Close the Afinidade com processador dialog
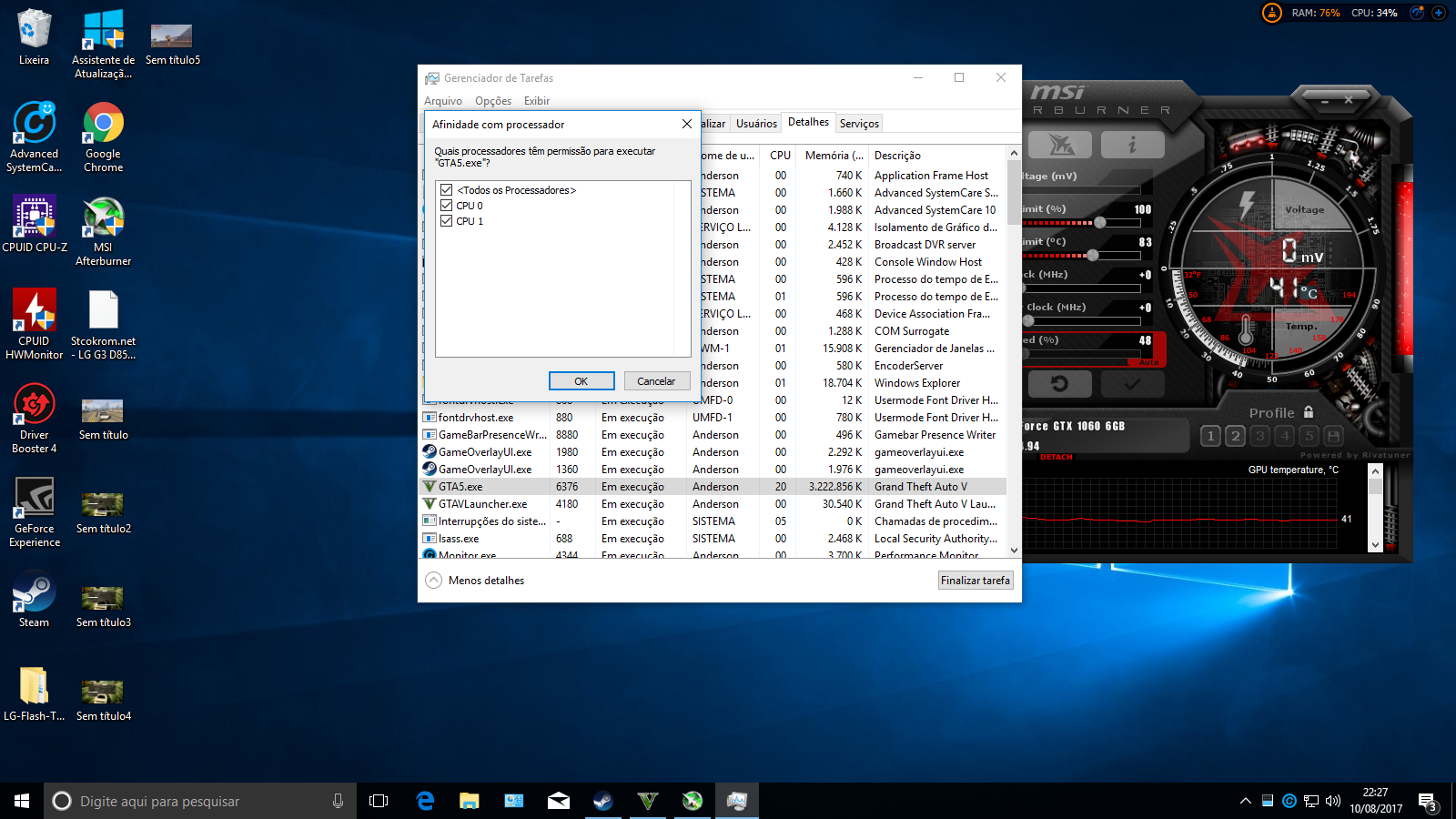 point(686,124)
